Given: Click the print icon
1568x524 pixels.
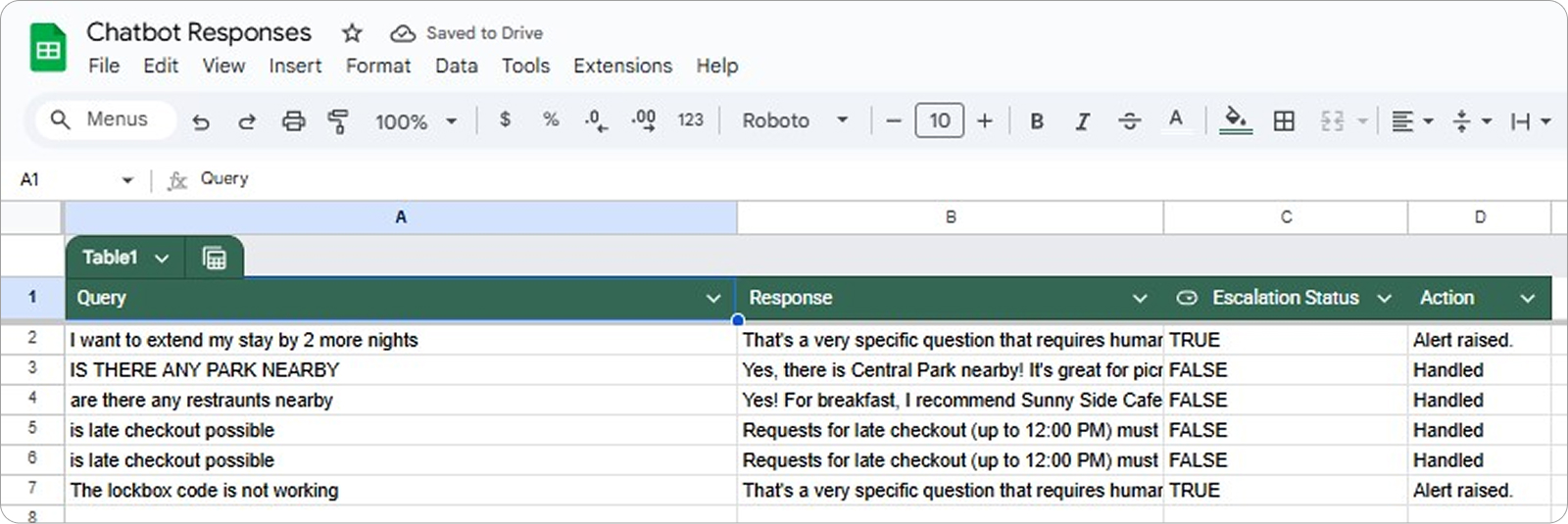Looking at the screenshot, I should click(x=293, y=121).
